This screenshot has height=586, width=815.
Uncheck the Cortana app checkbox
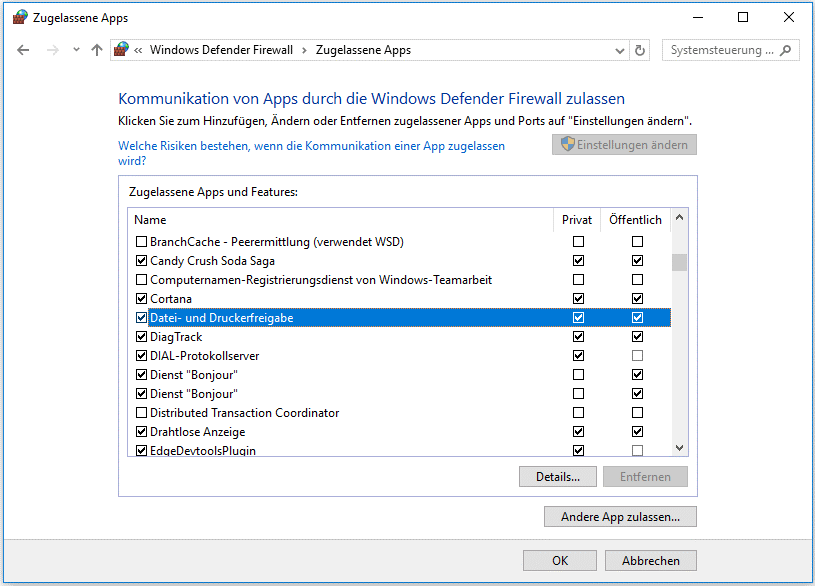[141, 298]
